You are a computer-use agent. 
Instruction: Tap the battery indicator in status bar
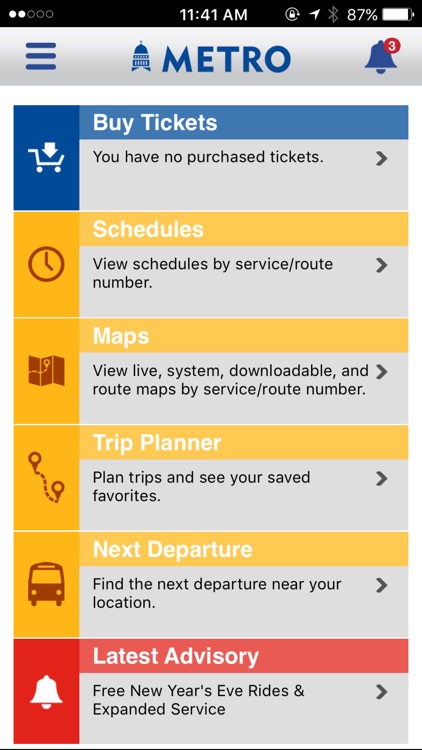[398, 15]
